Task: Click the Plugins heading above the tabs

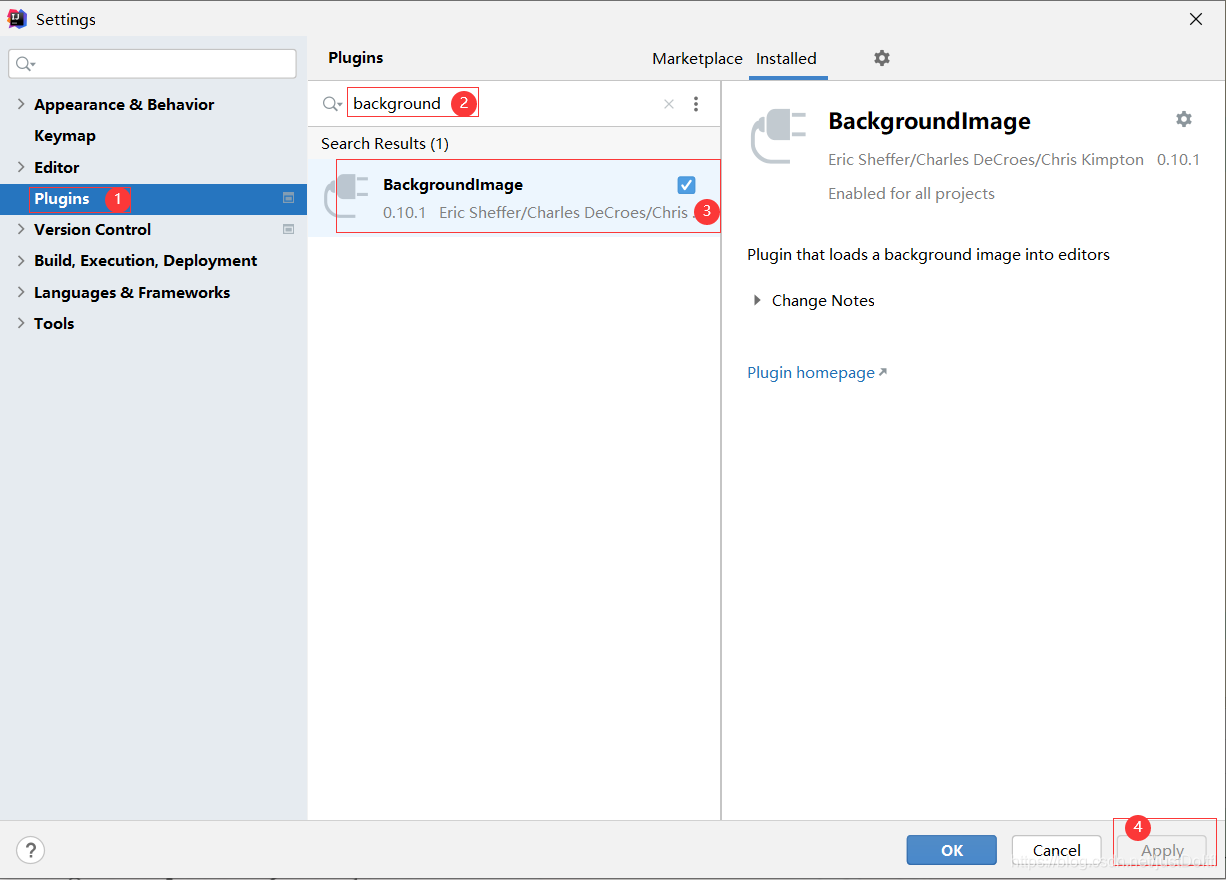Action: pos(355,57)
